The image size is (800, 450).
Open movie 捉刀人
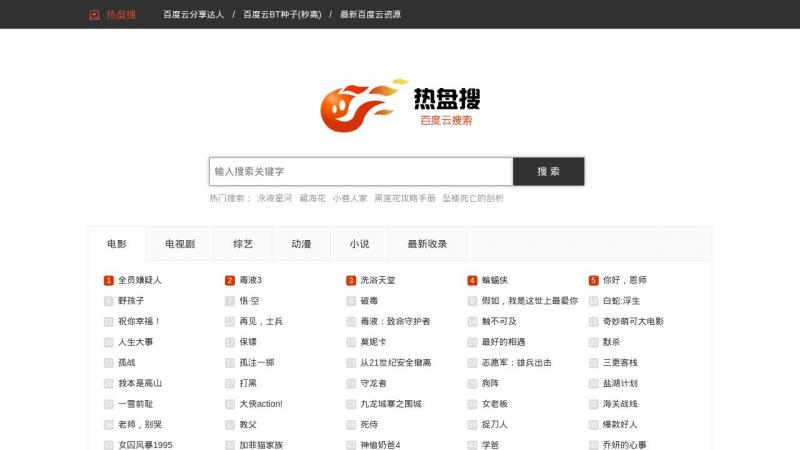click(494, 424)
